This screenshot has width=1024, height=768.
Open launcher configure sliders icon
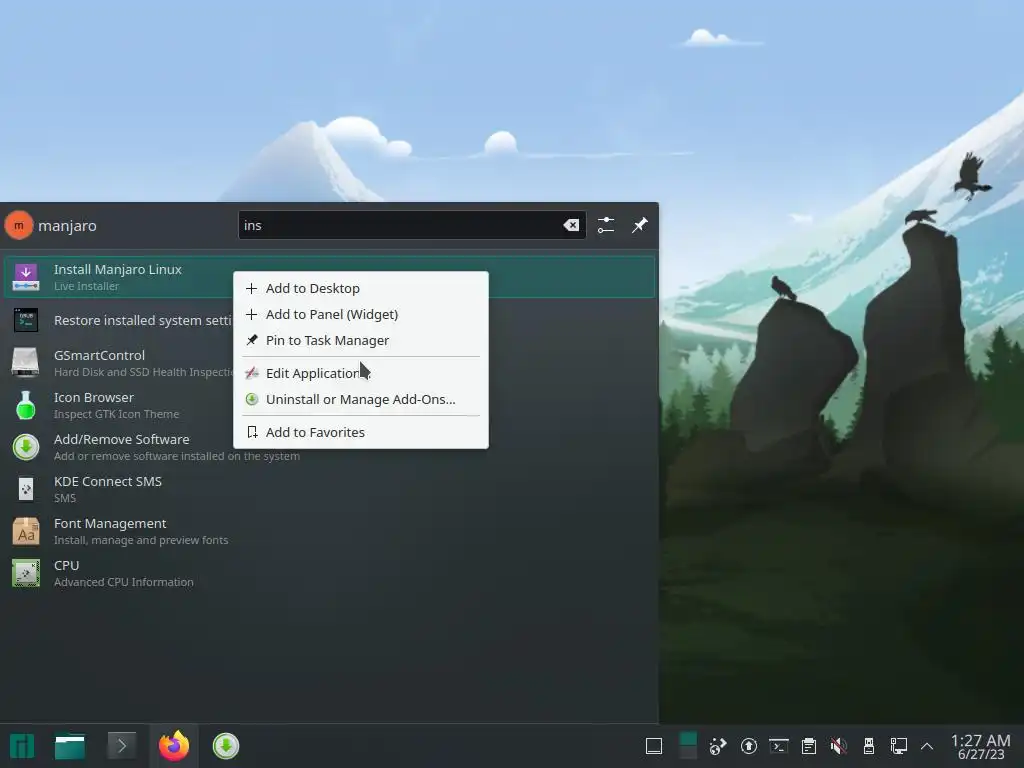[606, 225]
